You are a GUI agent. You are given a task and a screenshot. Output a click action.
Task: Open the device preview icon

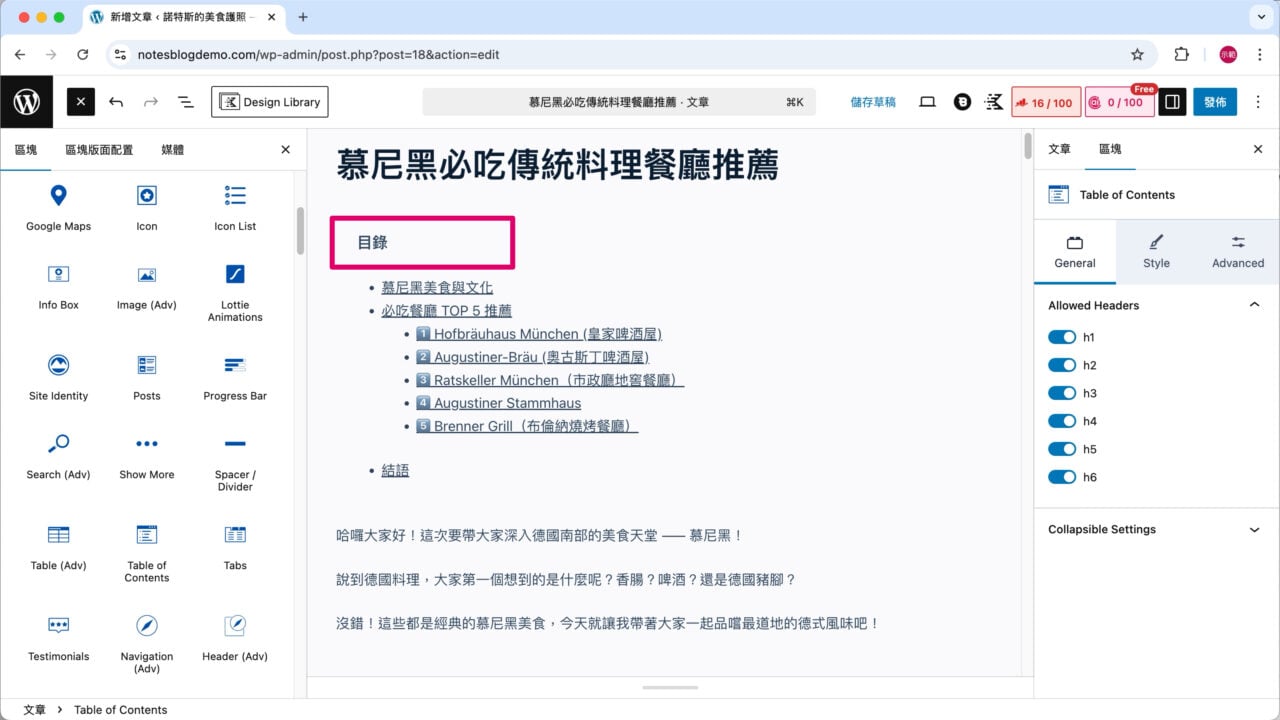tap(927, 101)
